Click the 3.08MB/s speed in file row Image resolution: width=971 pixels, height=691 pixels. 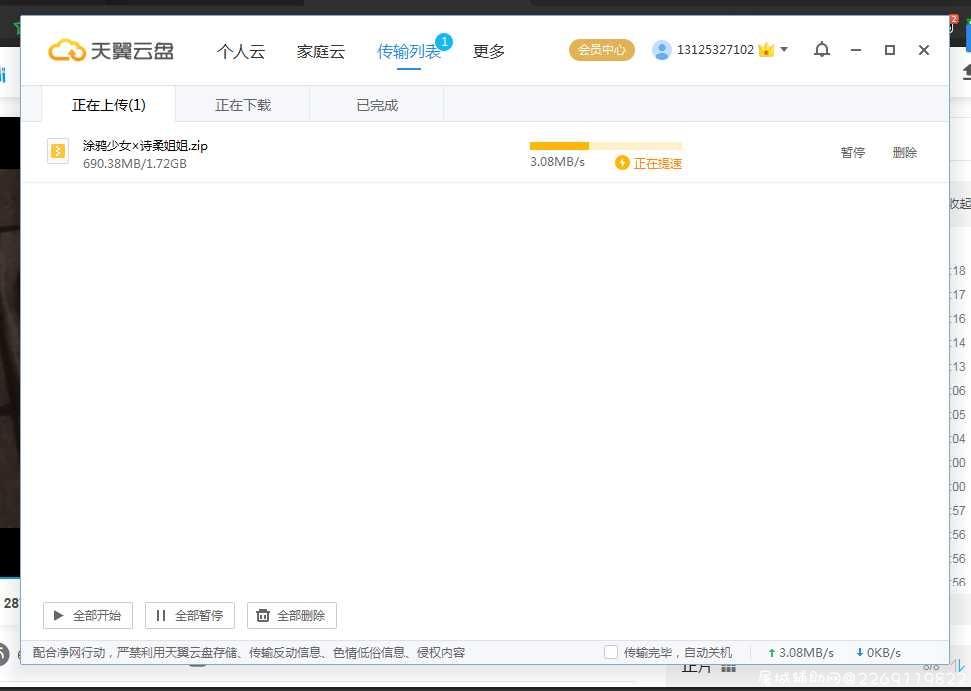(x=557, y=162)
